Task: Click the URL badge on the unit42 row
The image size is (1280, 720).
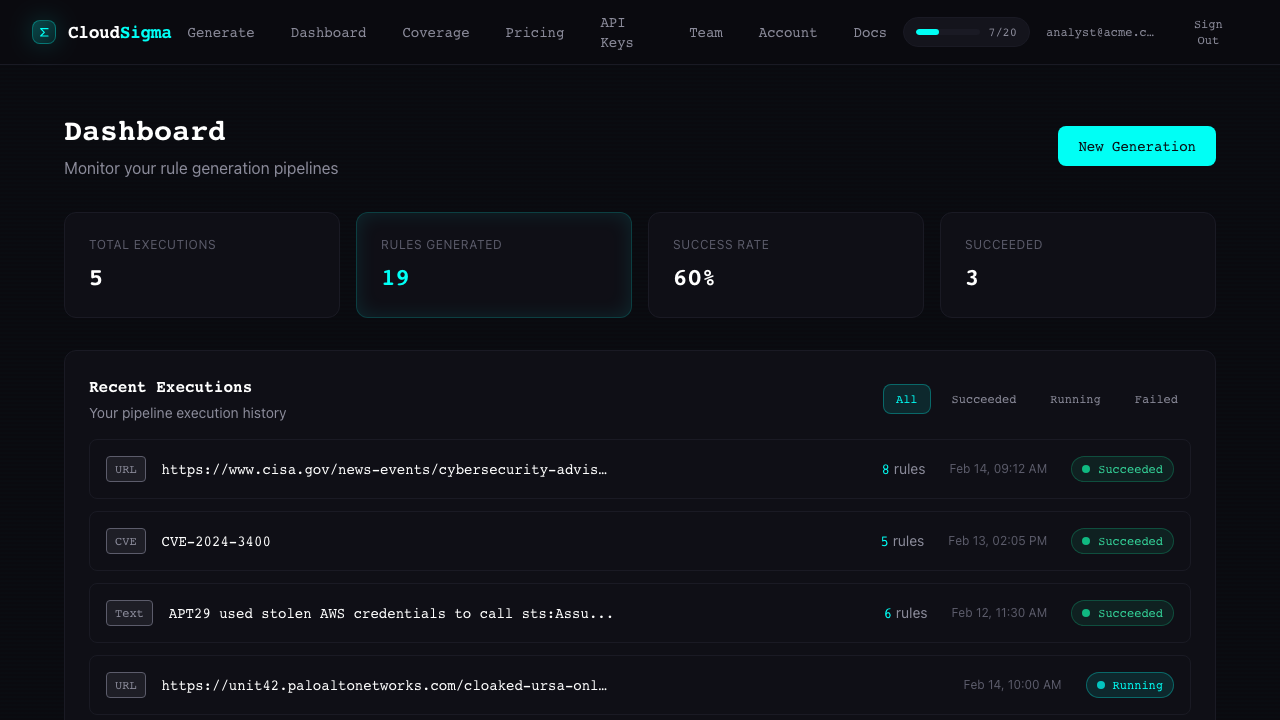Action: tap(126, 685)
